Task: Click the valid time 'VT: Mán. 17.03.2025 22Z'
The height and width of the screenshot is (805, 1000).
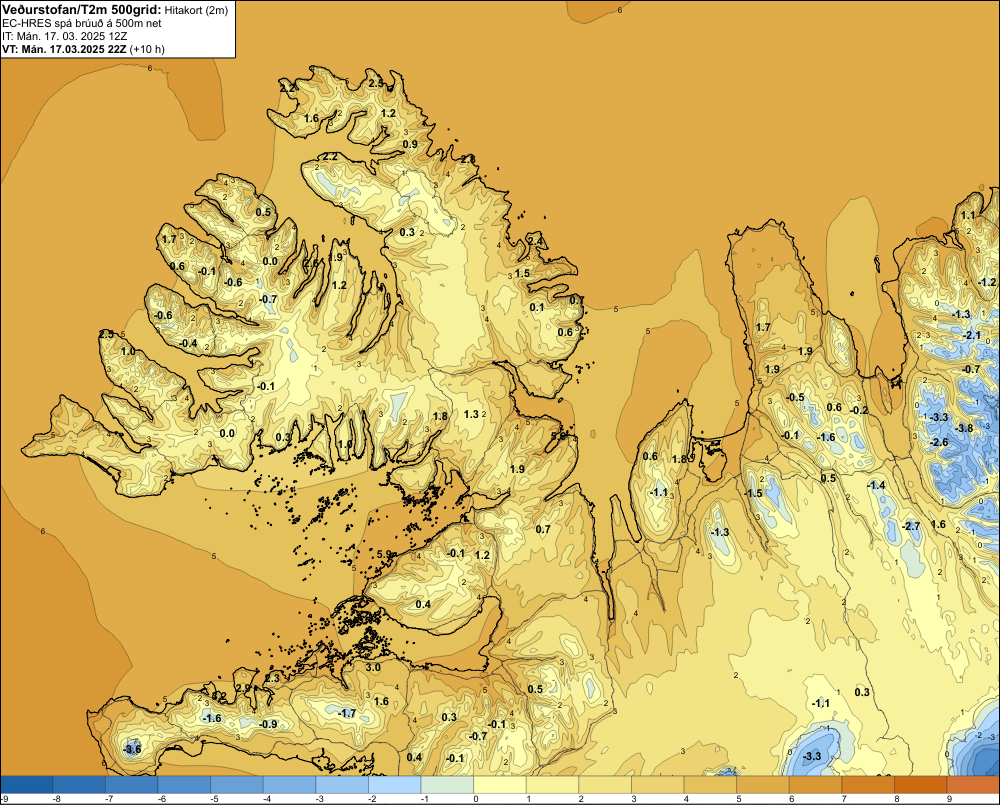Action: point(64,49)
